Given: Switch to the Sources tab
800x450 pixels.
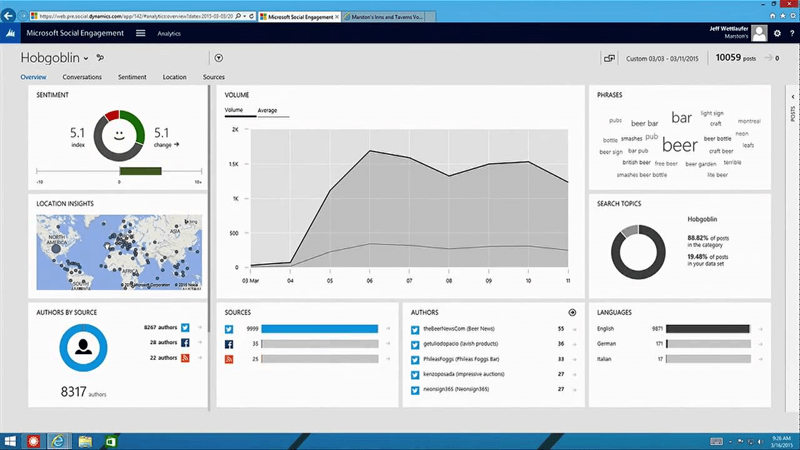Looking at the screenshot, I should click(214, 77).
